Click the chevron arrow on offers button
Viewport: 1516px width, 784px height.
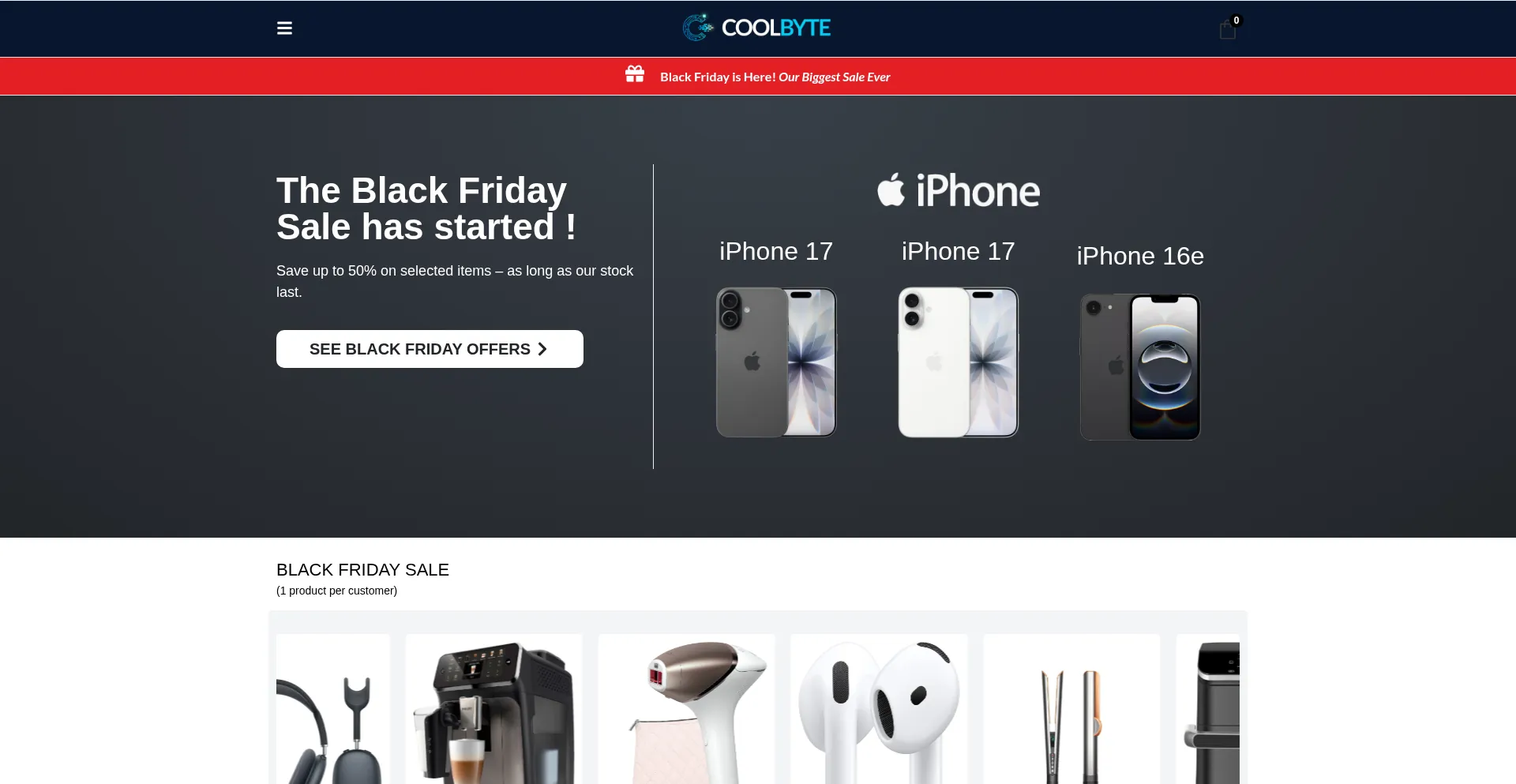click(542, 349)
